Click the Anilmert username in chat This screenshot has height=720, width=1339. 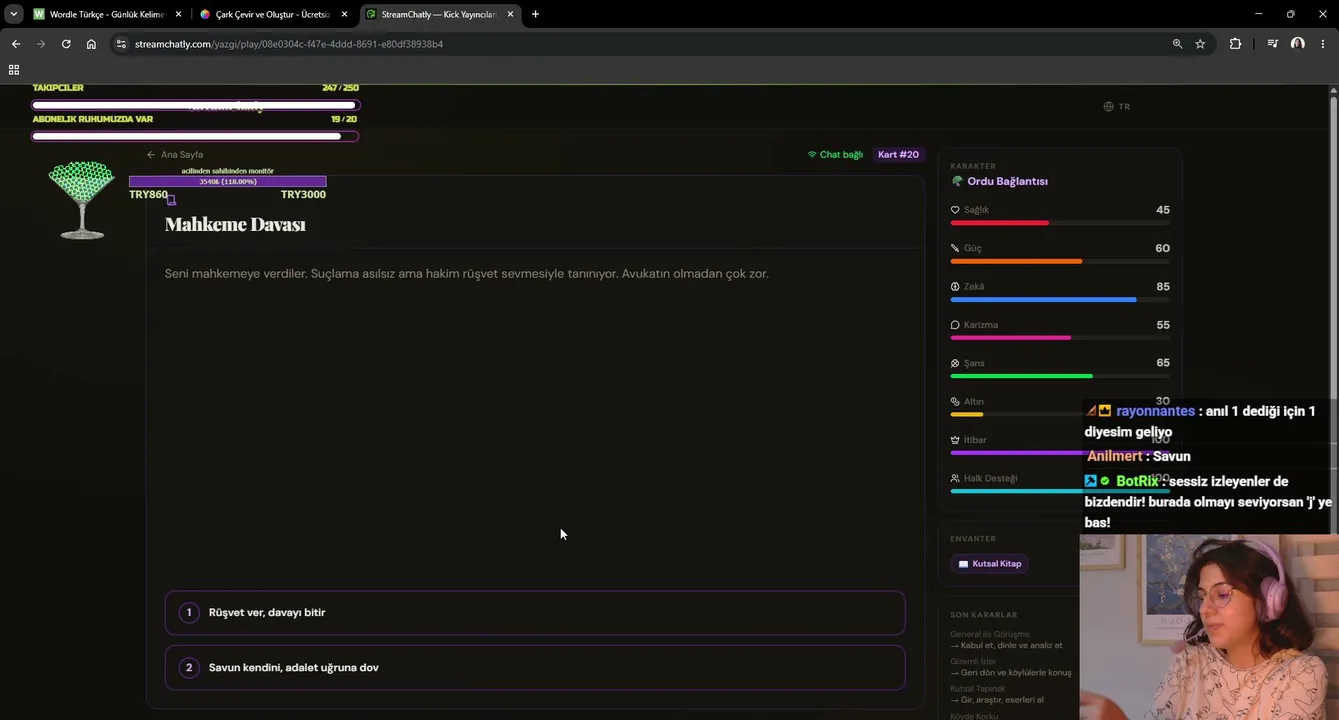click(1114, 456)
